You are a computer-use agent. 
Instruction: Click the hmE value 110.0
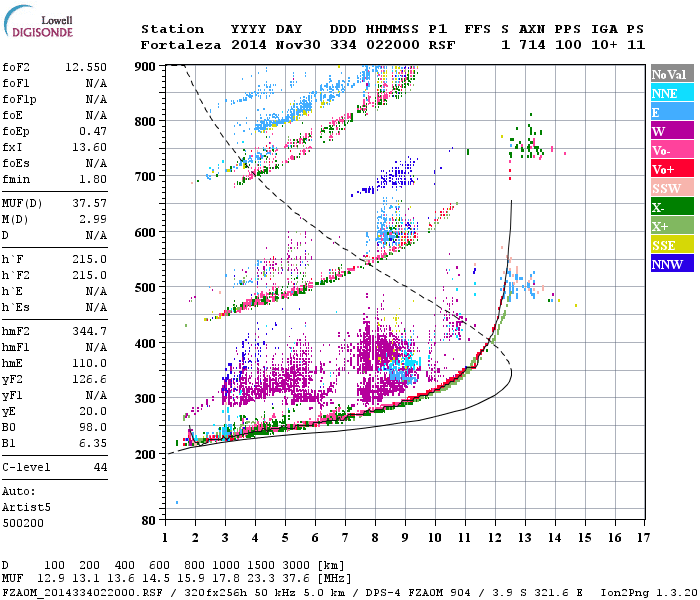click(x=89, y=363)
